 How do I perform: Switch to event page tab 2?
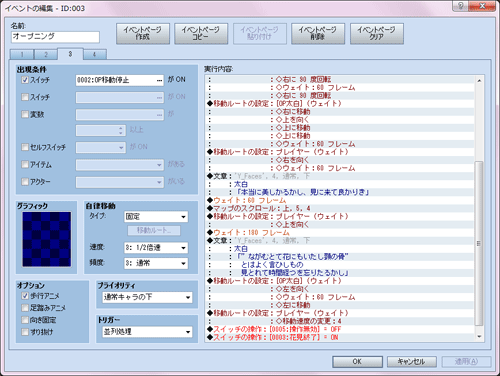[46, 54]
